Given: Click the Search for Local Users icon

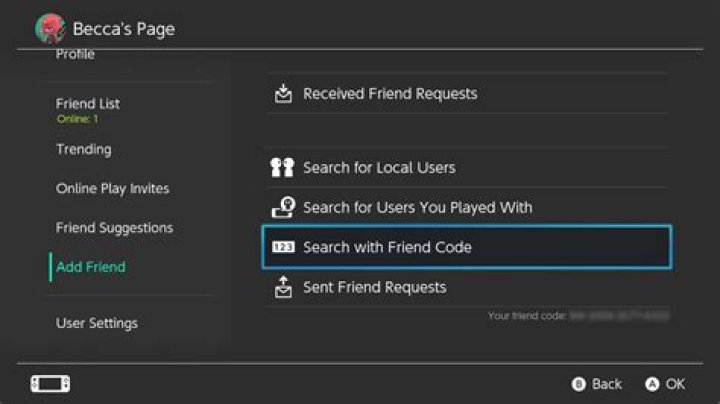Looking at the screenshot, I should (x=282, y=168).
